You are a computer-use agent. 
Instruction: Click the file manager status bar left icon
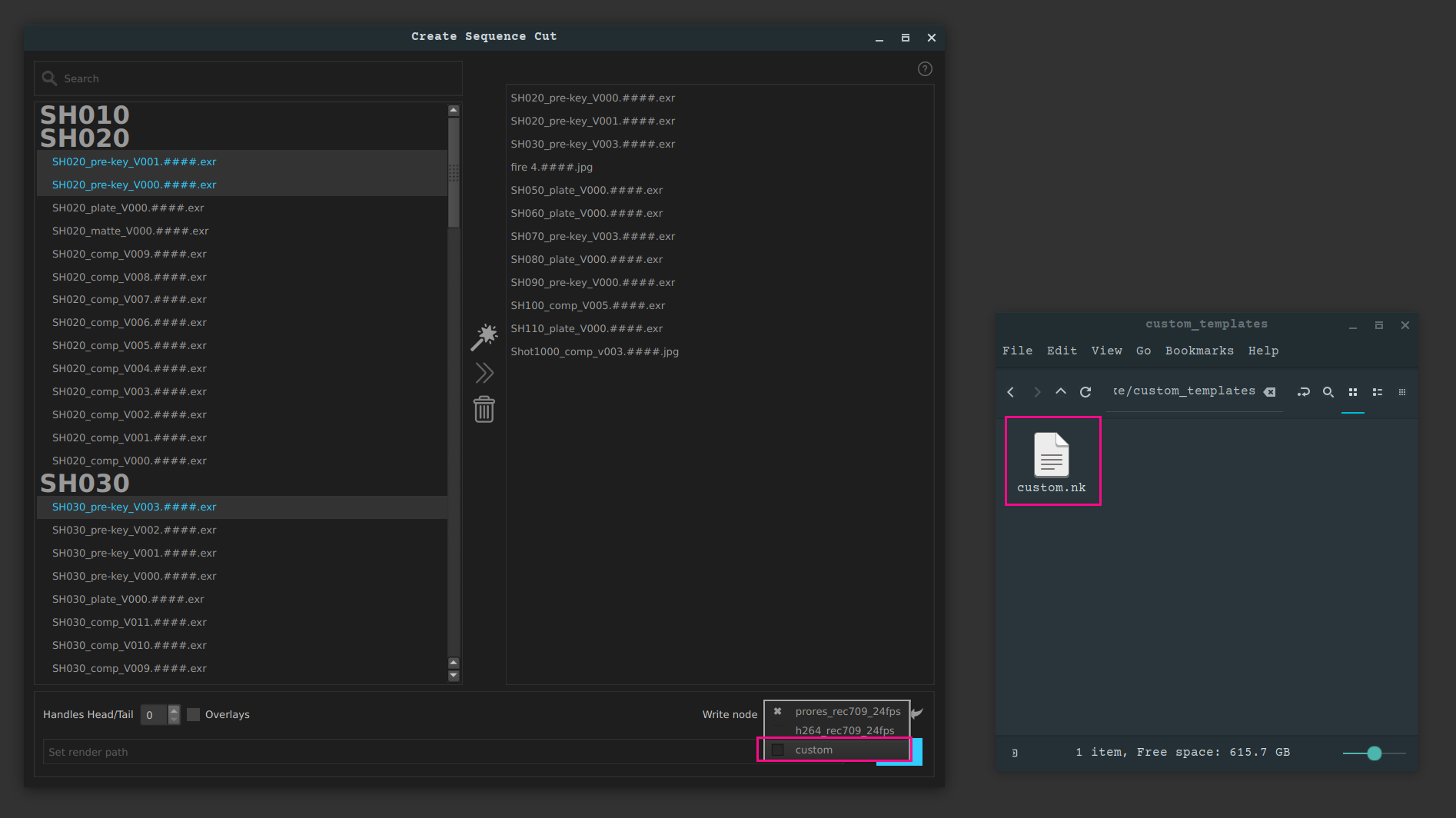pyautogui.click(x=1015, y=753)
